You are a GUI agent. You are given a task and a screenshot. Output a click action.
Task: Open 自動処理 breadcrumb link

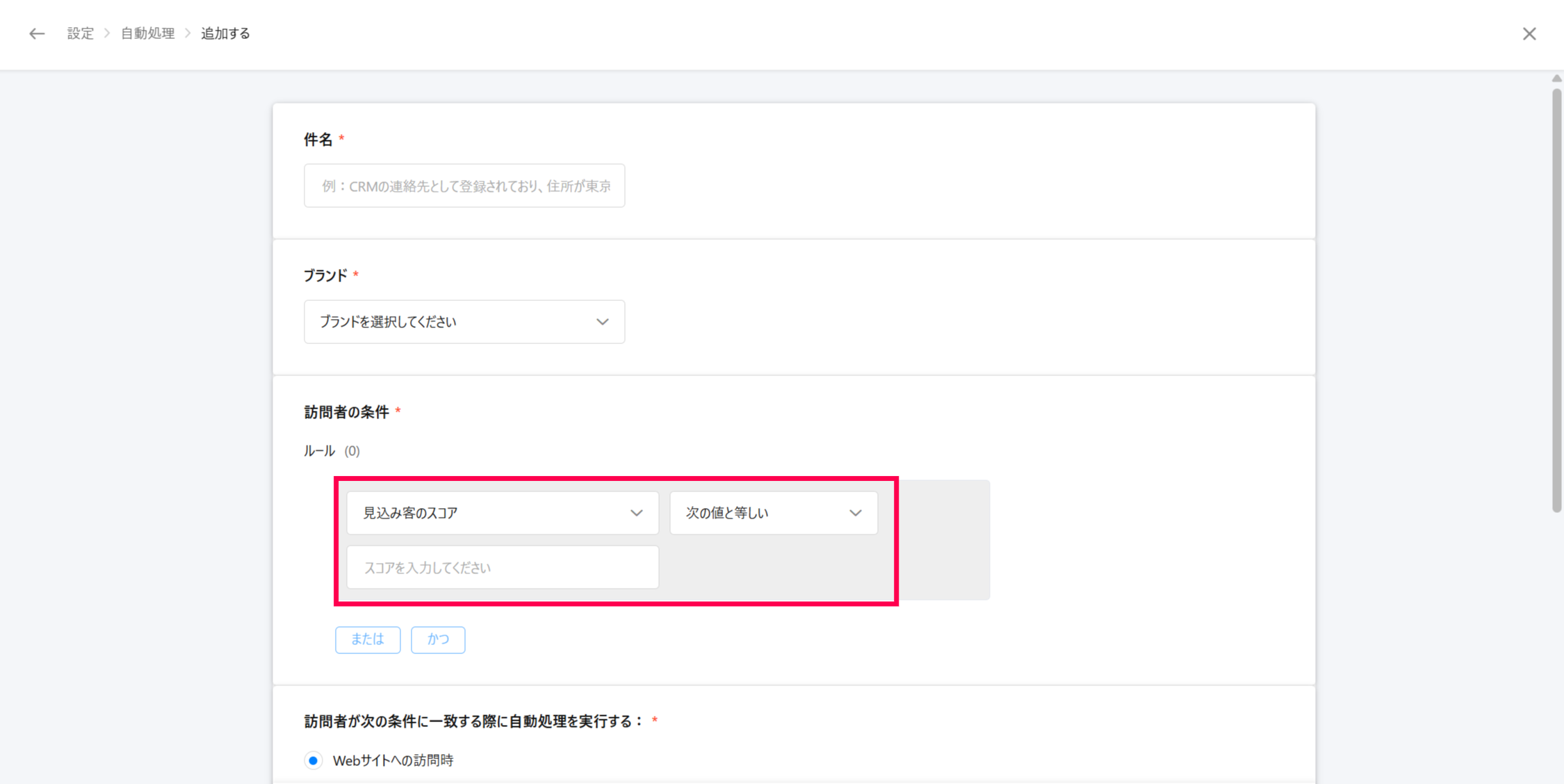coord(147,33)
